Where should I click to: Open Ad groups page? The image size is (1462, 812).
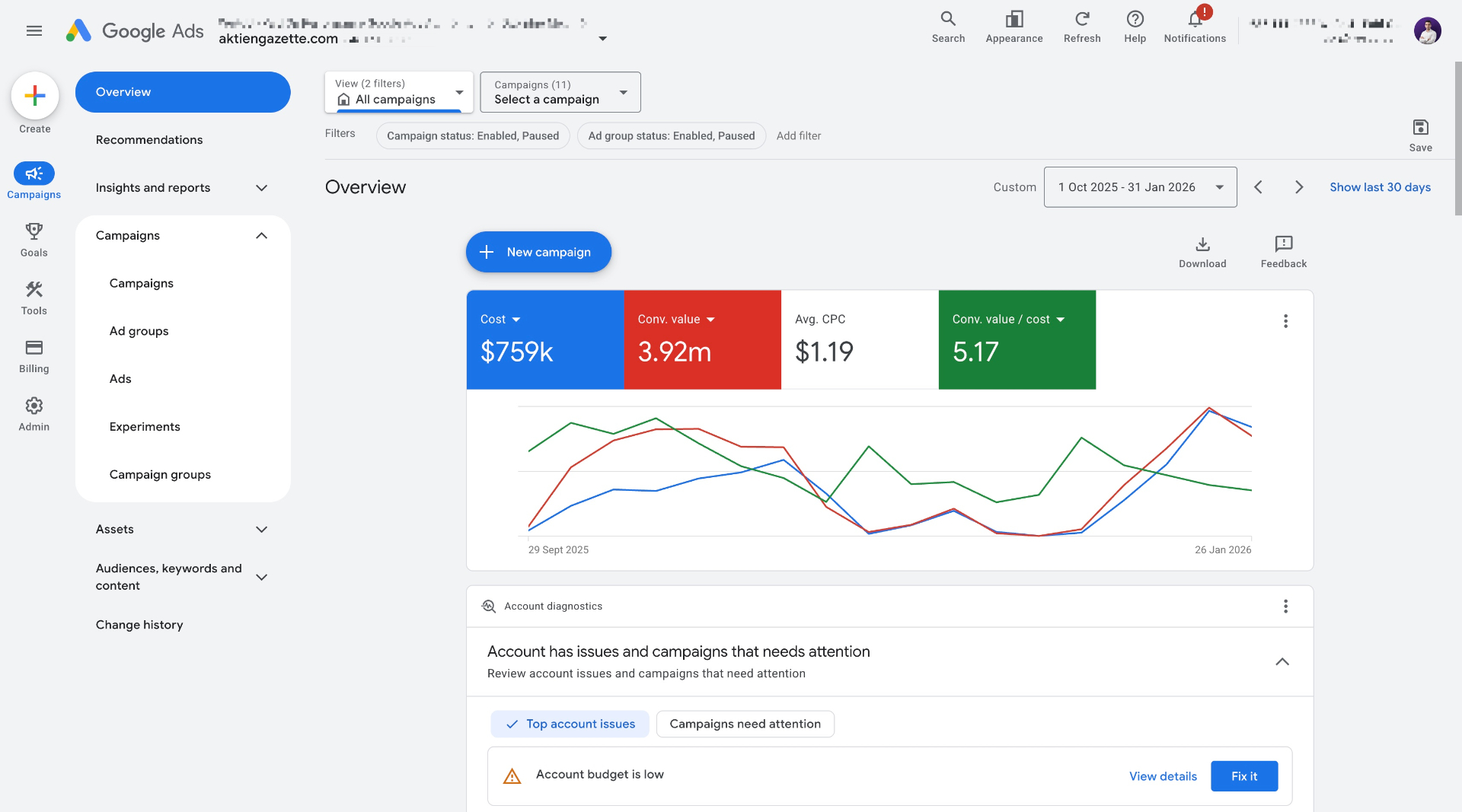coord(139,331)
